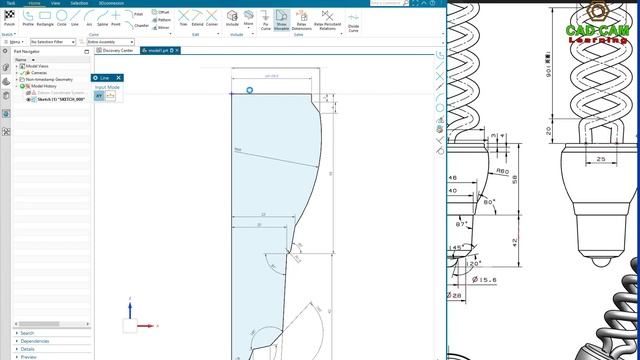
Task: Click Relax Dimensions
Action: tap(302, 20)
